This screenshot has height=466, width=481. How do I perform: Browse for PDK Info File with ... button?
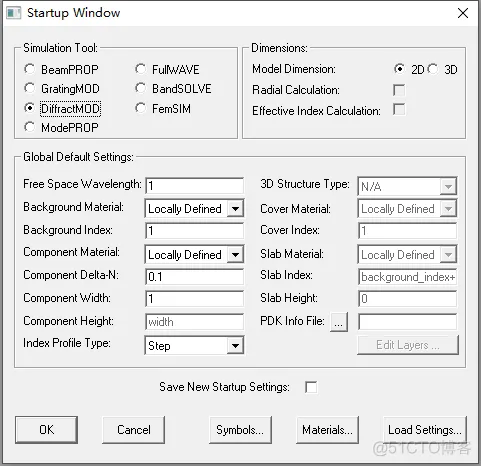click(339, 322)
